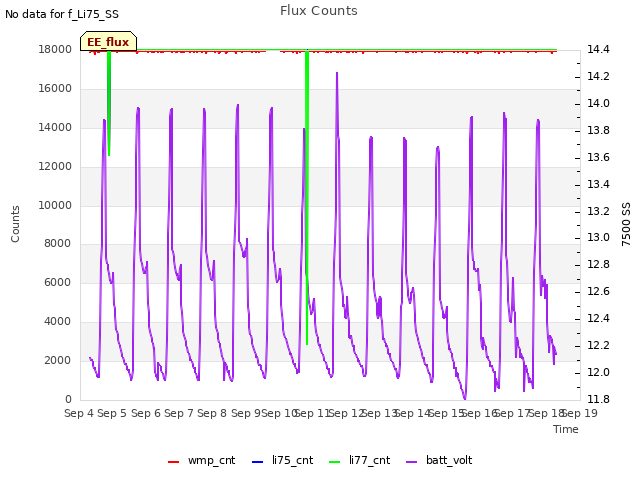
Task: Click the 13.2 right axis tick label
Action: [598, 211]
